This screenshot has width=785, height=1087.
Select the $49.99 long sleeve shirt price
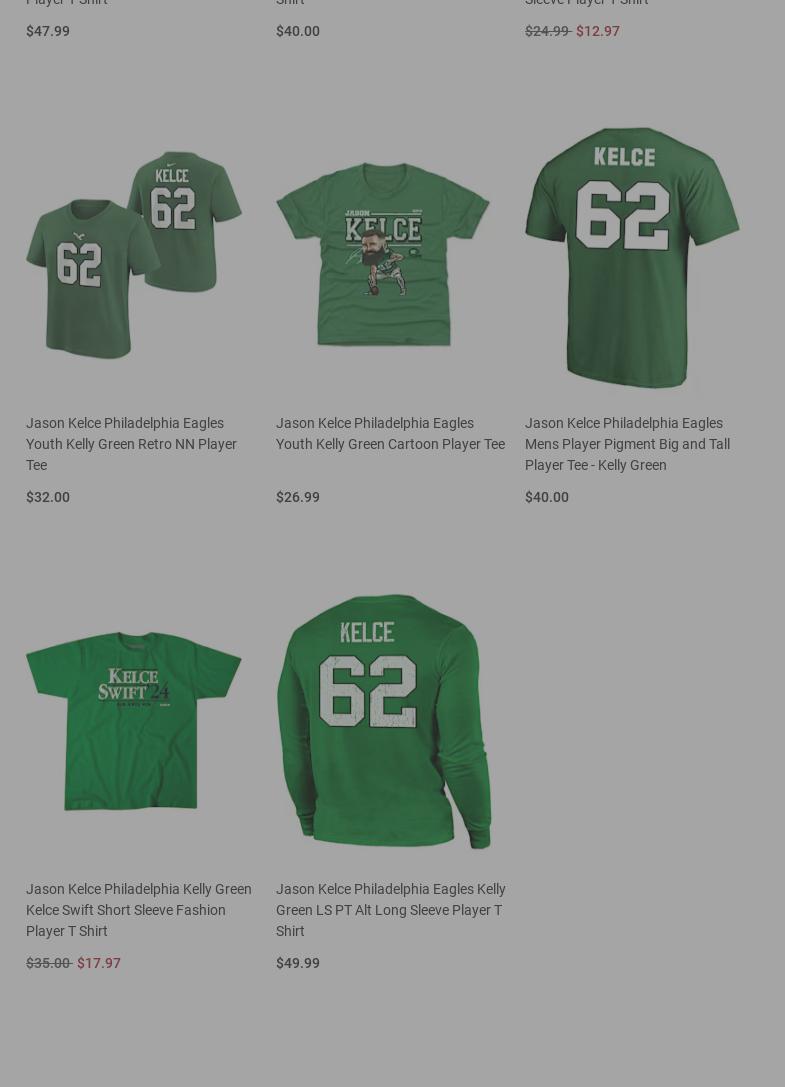[x=297, y=963]
